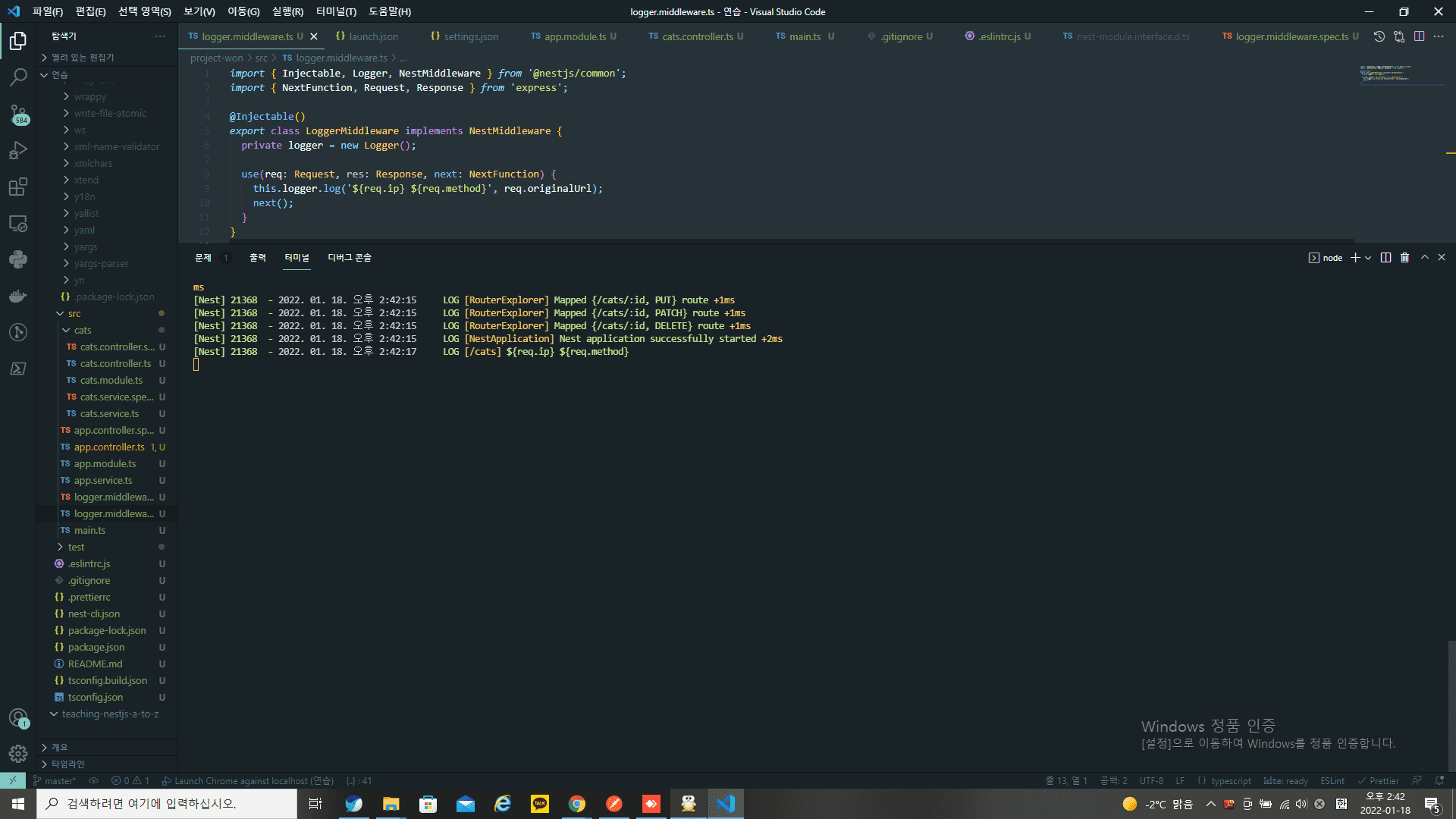Open the Extensions view
Screen dimensions: 1456x819
coord(18,187)
